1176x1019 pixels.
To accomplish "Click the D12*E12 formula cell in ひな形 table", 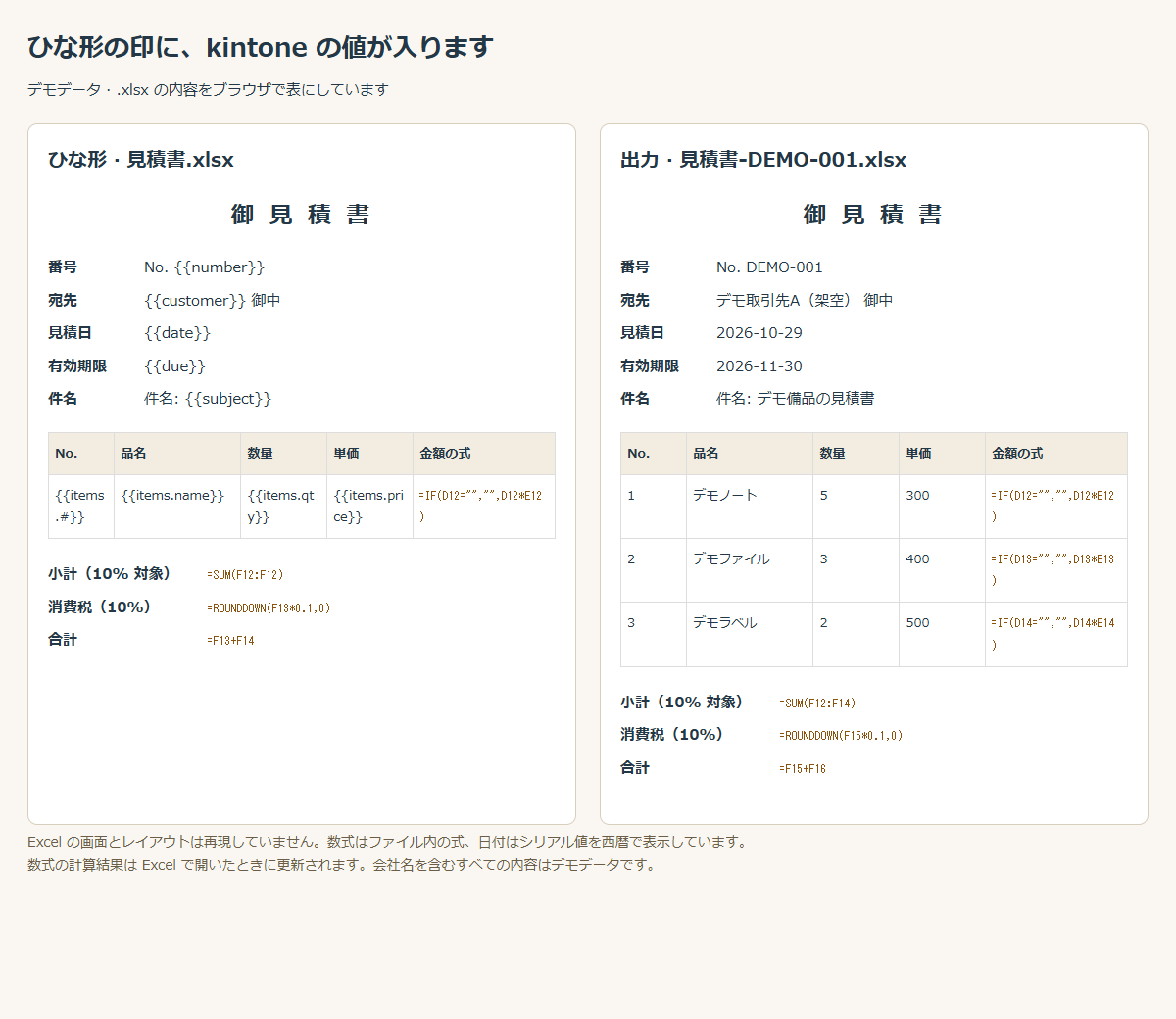I will pyautogui.click(x=484, y=507).
